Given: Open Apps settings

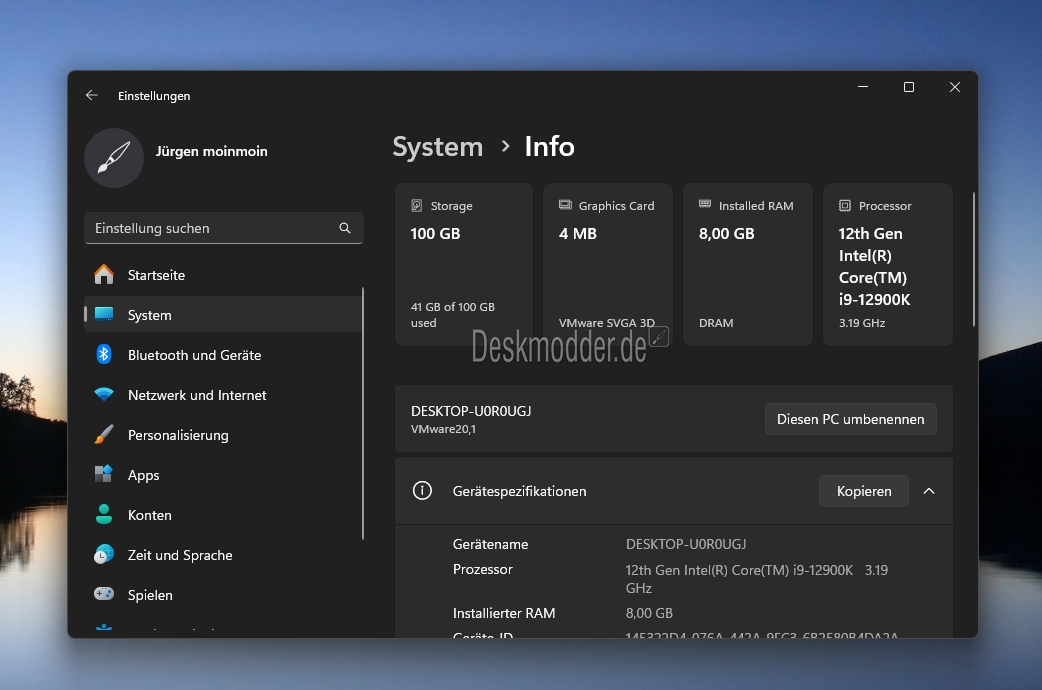Looking at the screenshot, I should 223,475.
